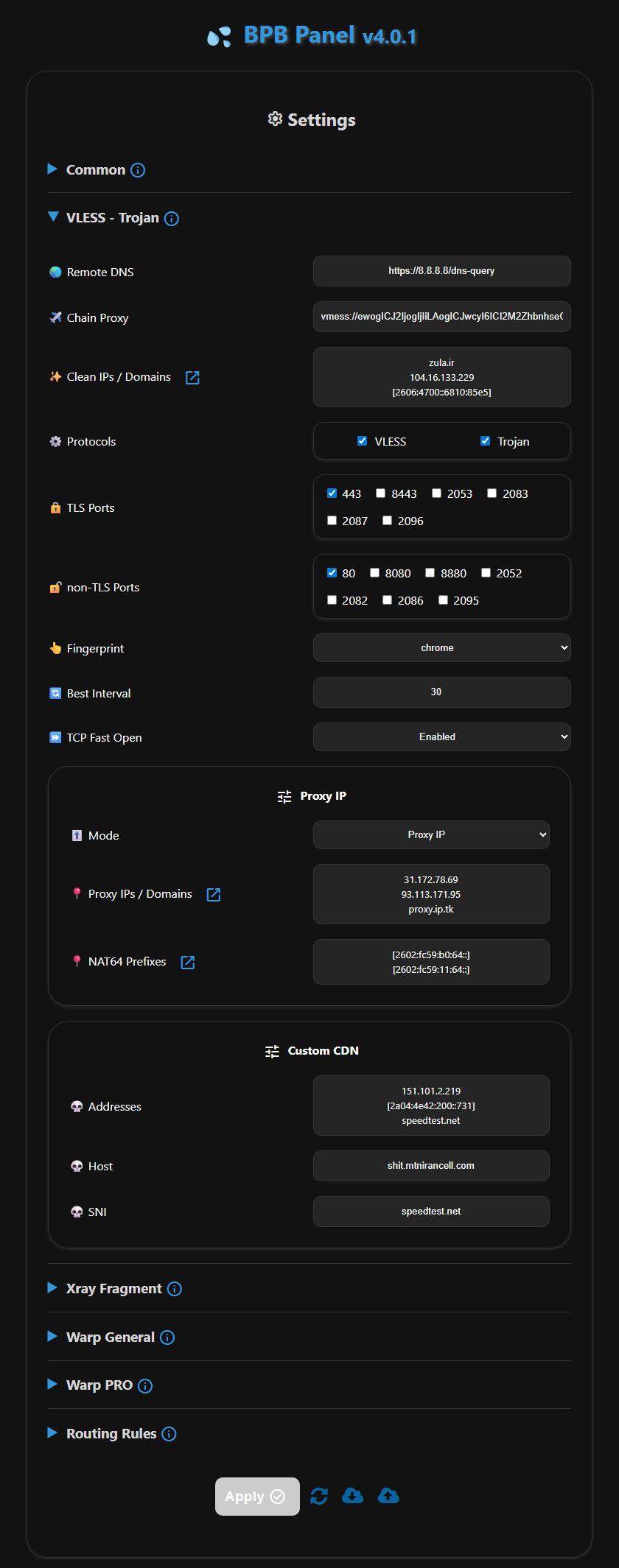Screen dimensions: 619x1568
Task: Click the cloud download icon
Action: pyautogui.click(x=353, y=1496)
